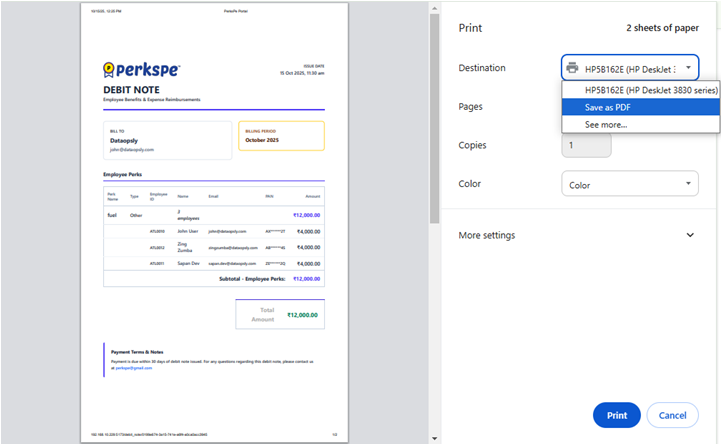Click the Total Amount ₹12,000.00 box
This screenshot has width=723, height=444.
(280, 314)
